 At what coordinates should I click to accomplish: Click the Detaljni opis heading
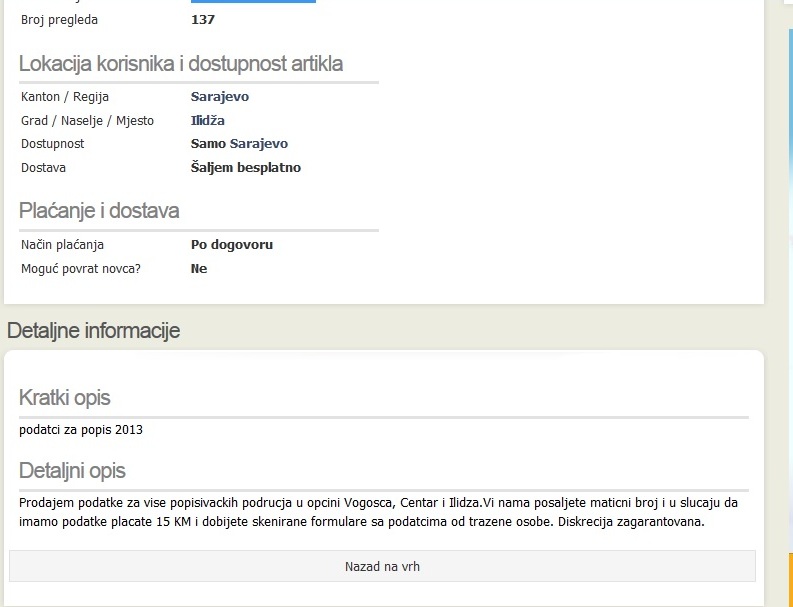tap(72, 471)
